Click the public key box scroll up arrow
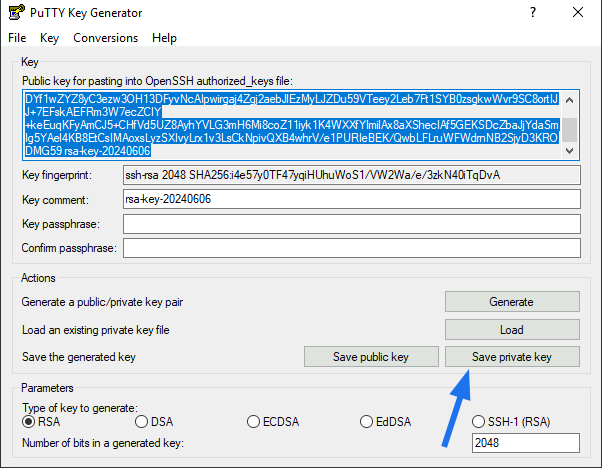 click(x=570, y=101)
